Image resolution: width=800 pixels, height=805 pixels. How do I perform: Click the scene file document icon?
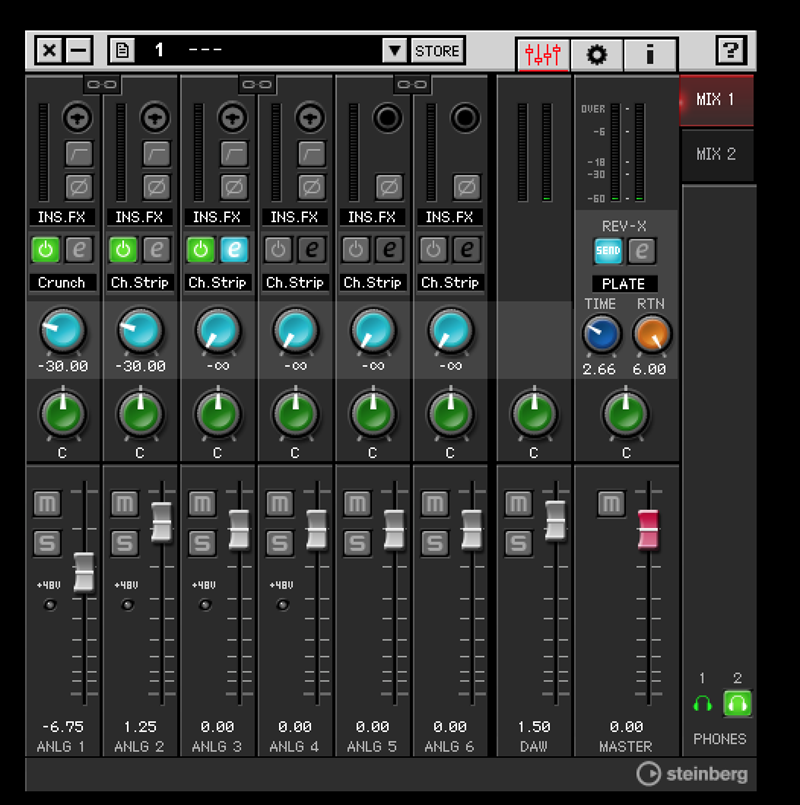point(122,50)
